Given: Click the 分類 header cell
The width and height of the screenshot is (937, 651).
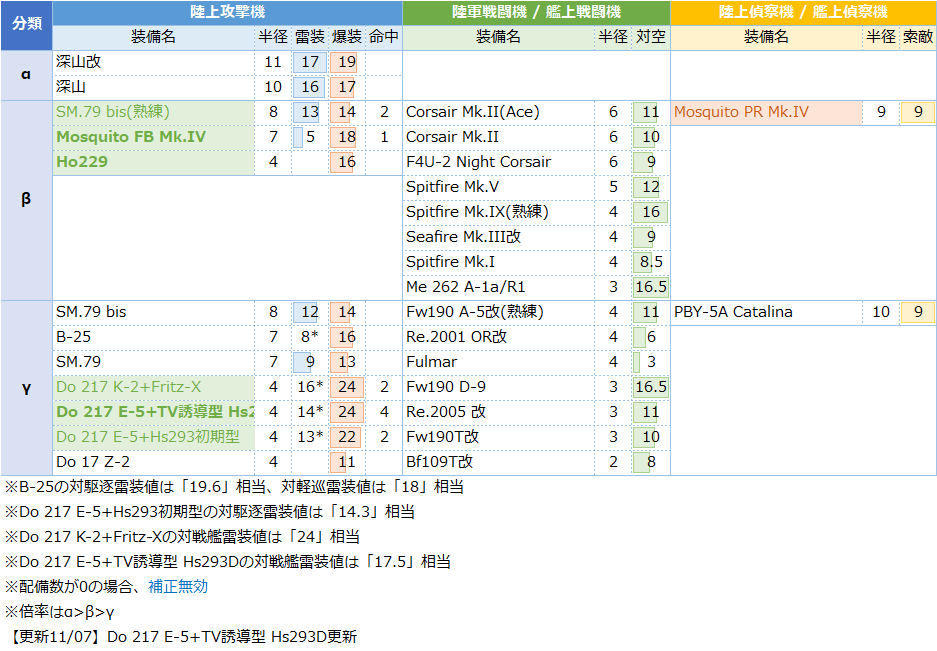Looking at the screenshot, I should pyautogui.click(x=26, y=25).
